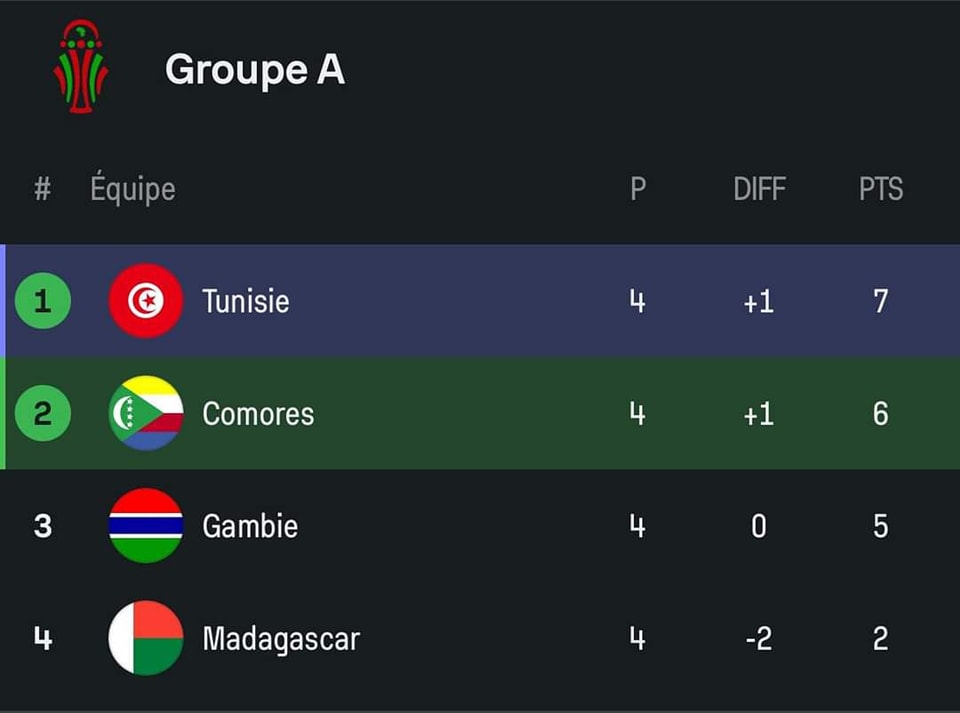The width and height of the screenshot is (960, 713).
Task: Click the Gambia flag icon
Action: pyautogui.click(x=146, y=525)
